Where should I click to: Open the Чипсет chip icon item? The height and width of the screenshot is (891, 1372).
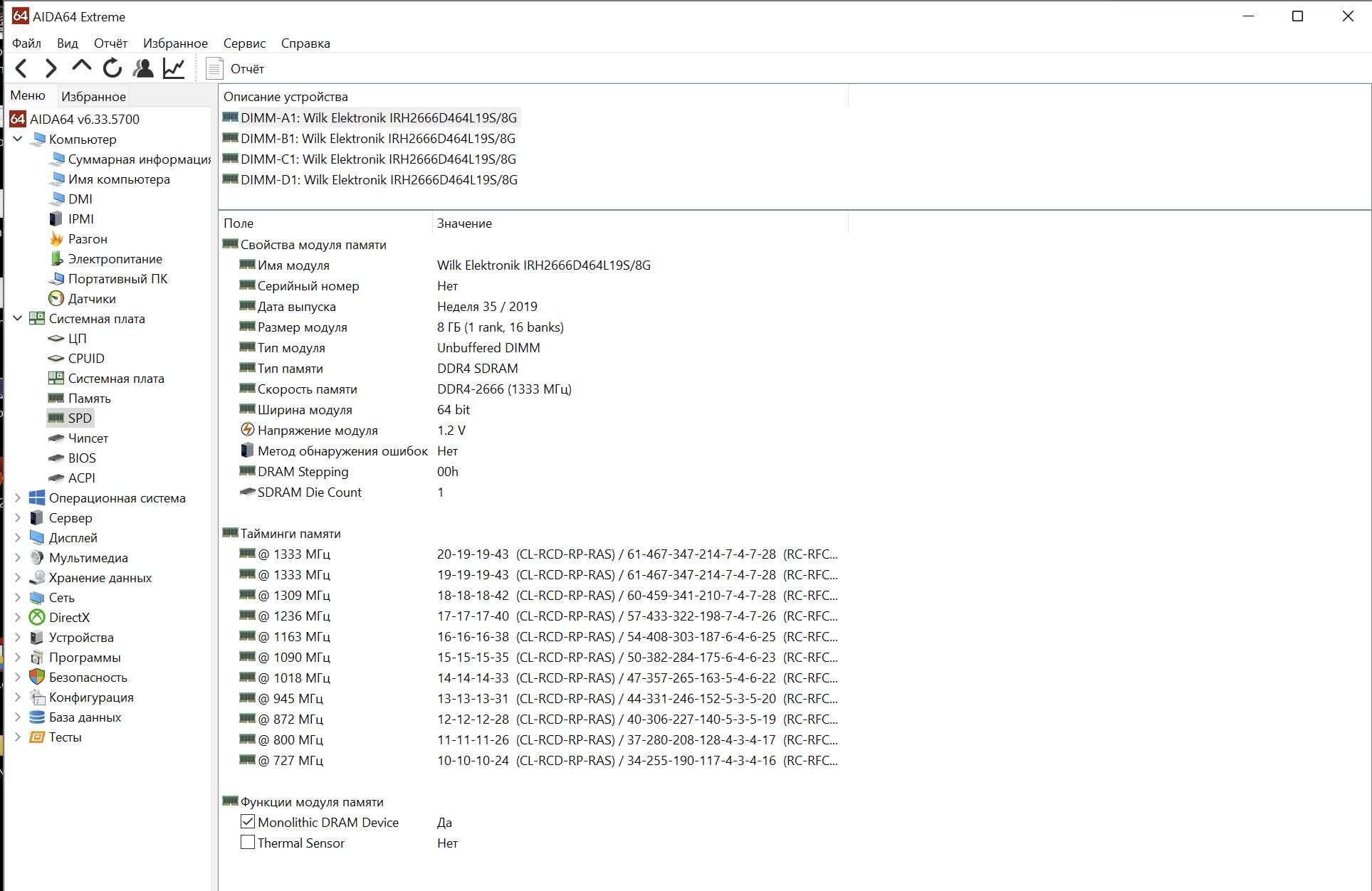tap(56, 438)
